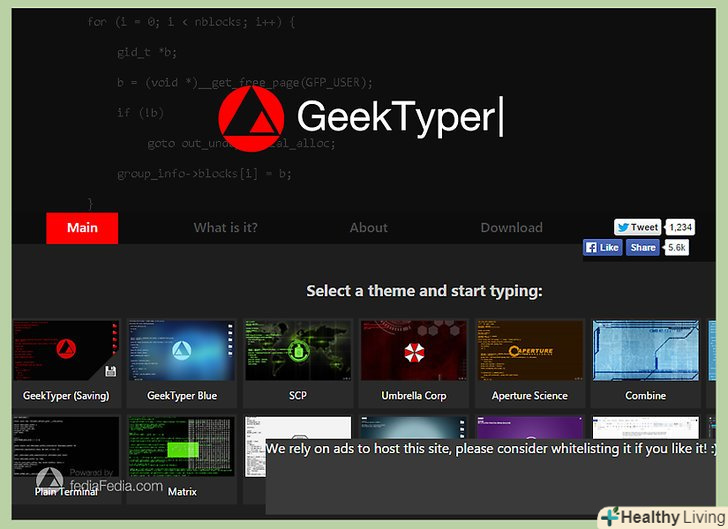The image size is (728, 529).
Task: Pick the Combine theme thumbnail
Action: click(x=646, y=351)
